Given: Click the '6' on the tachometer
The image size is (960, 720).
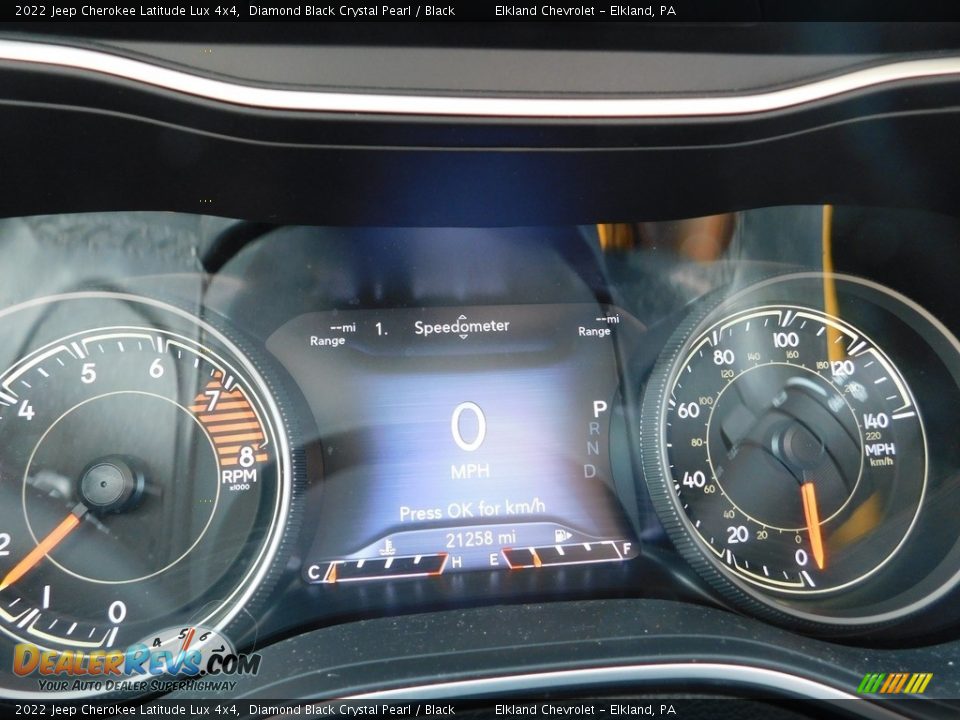Looking at the screenshot, I should [157, 368].
